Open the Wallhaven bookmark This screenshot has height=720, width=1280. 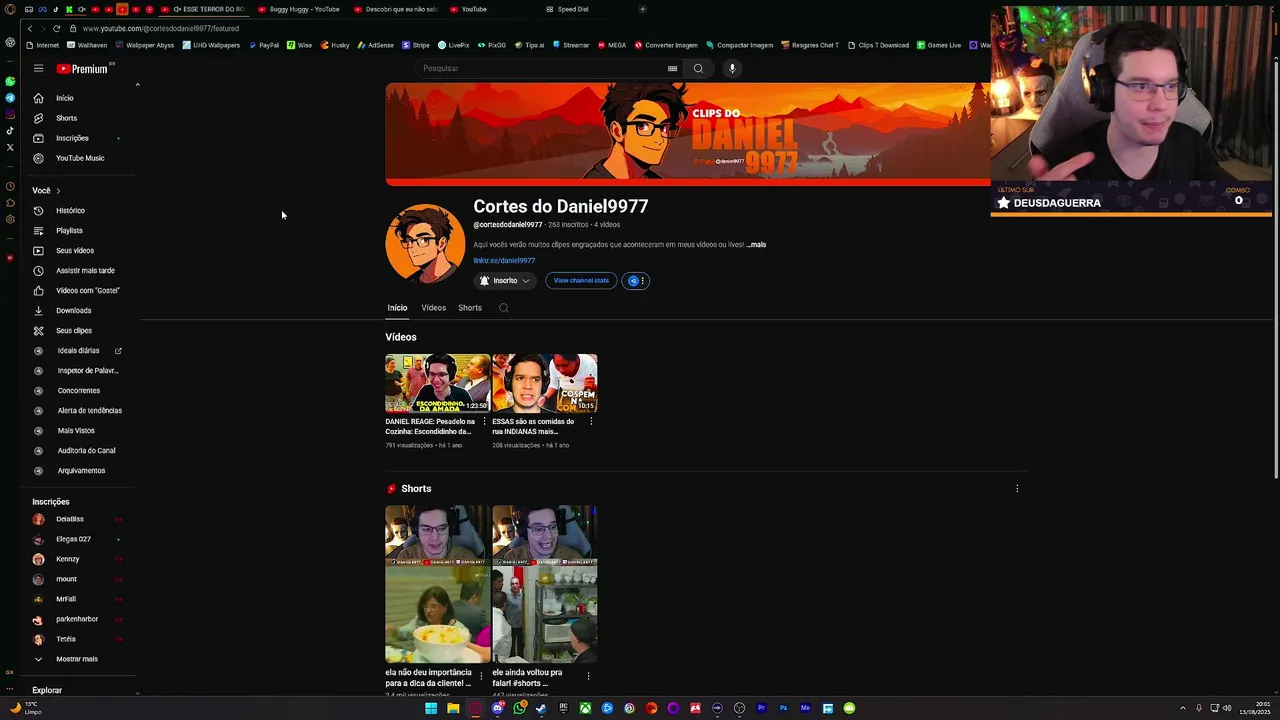[86, 45]
